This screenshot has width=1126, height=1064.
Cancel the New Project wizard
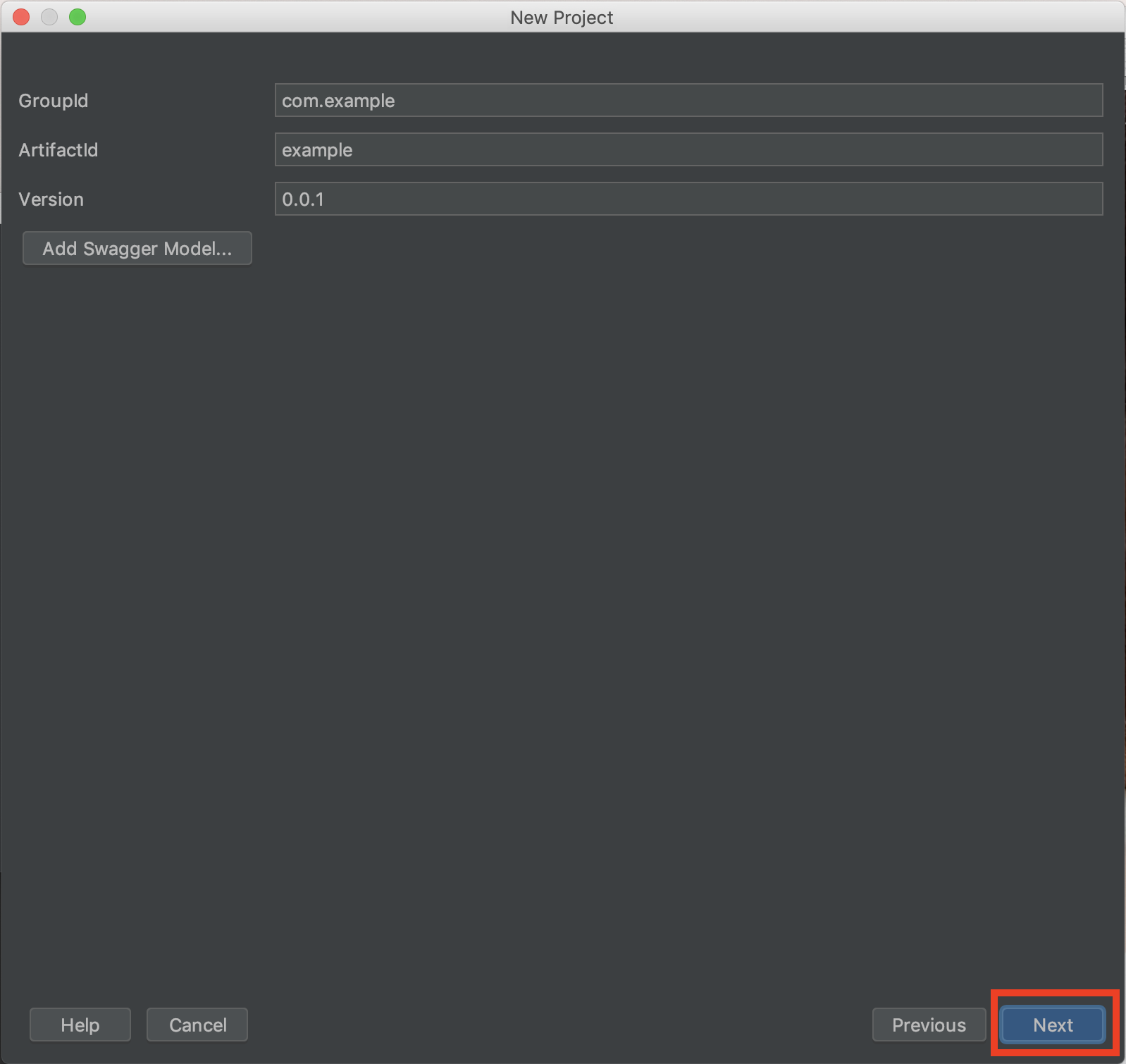[197, 1025]
